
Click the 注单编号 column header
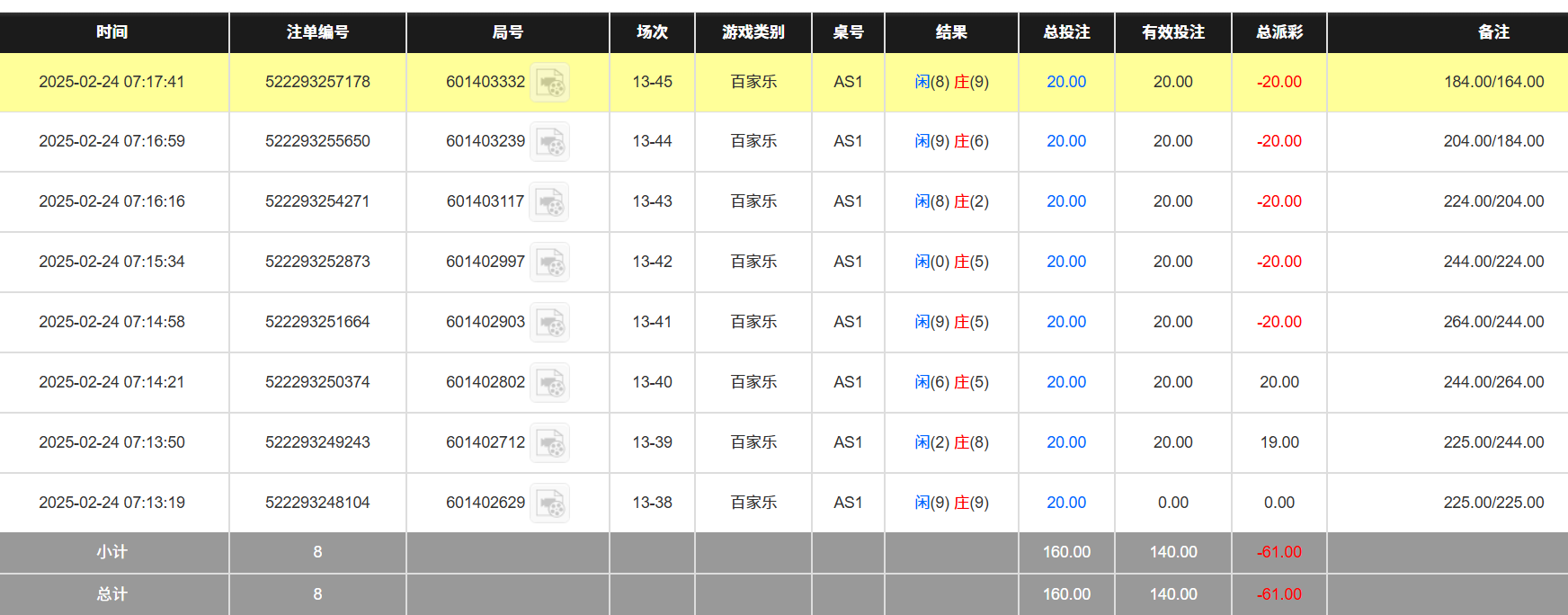(x=317, y=32)
